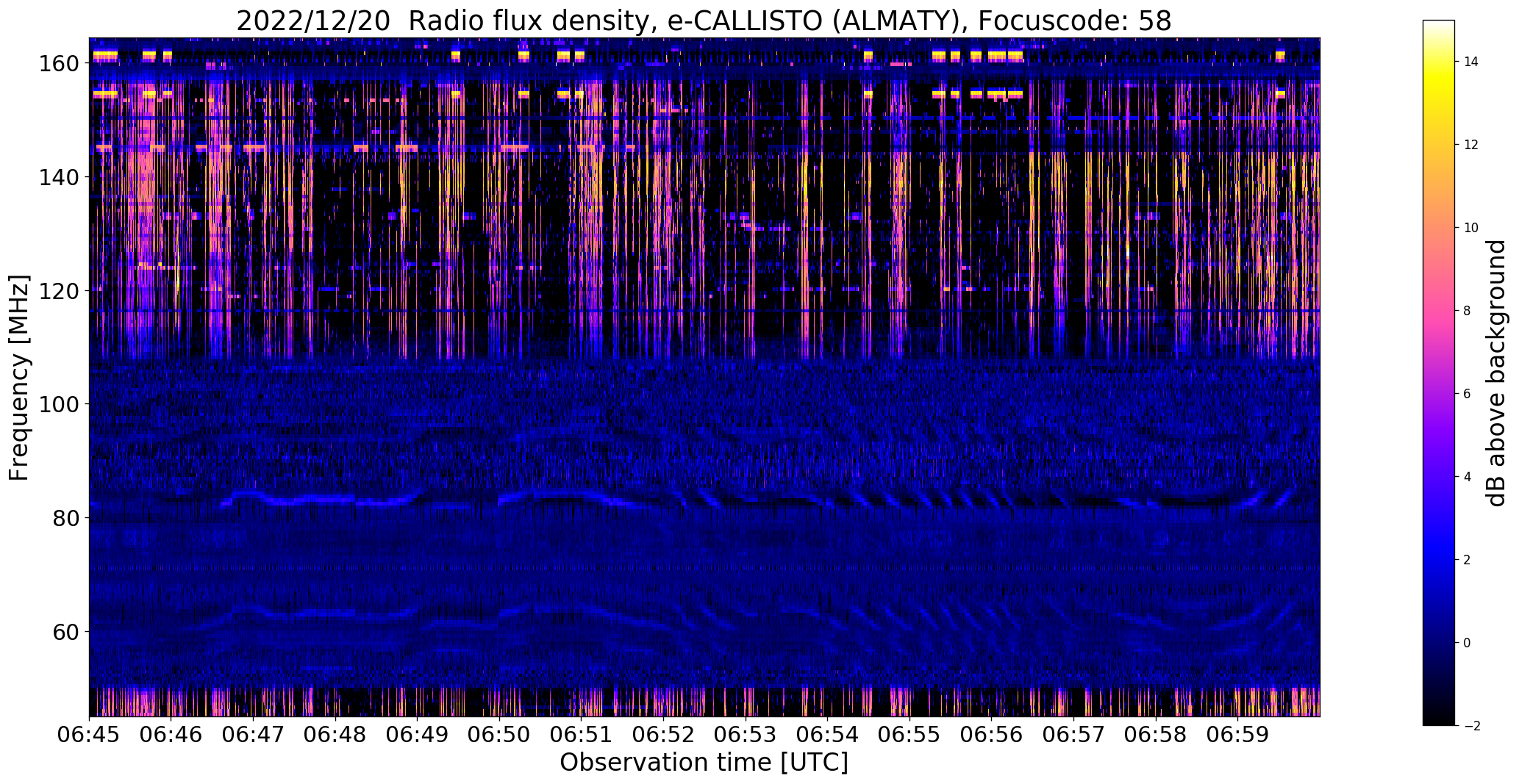Click the 06:50 time tick label

tap(500, 734)
